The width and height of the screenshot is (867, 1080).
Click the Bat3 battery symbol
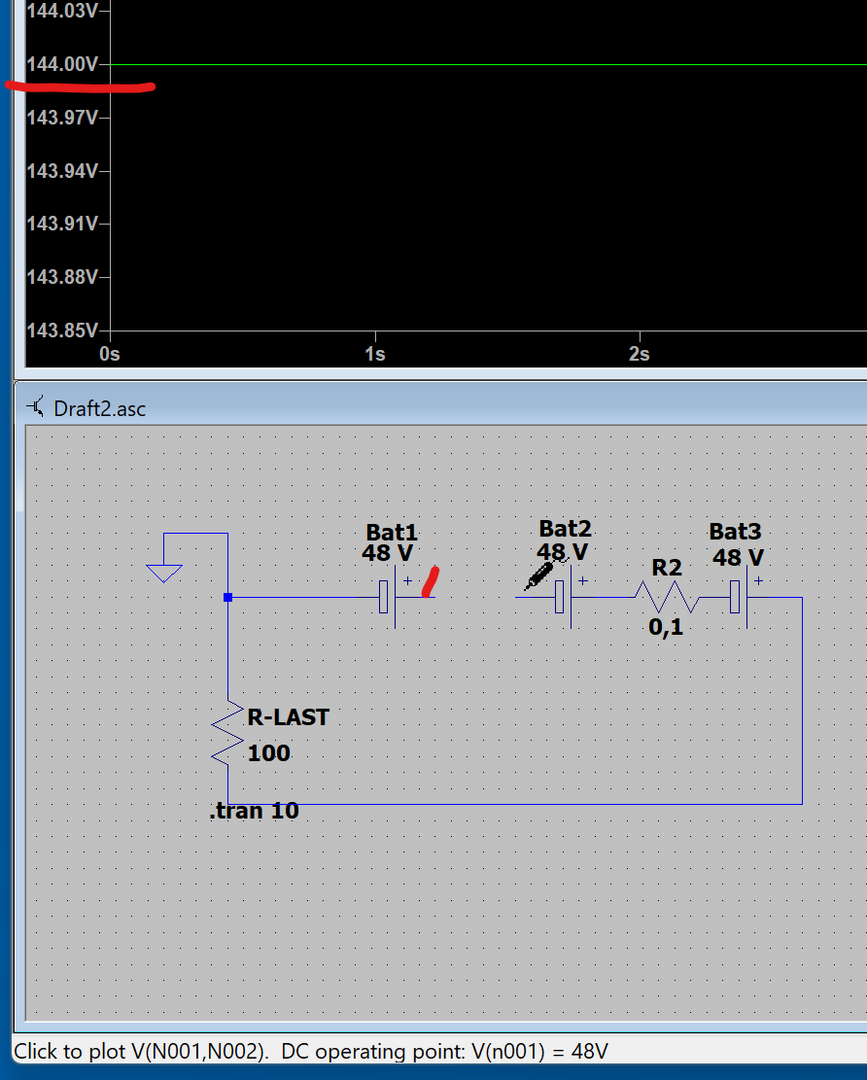[741, 597]
